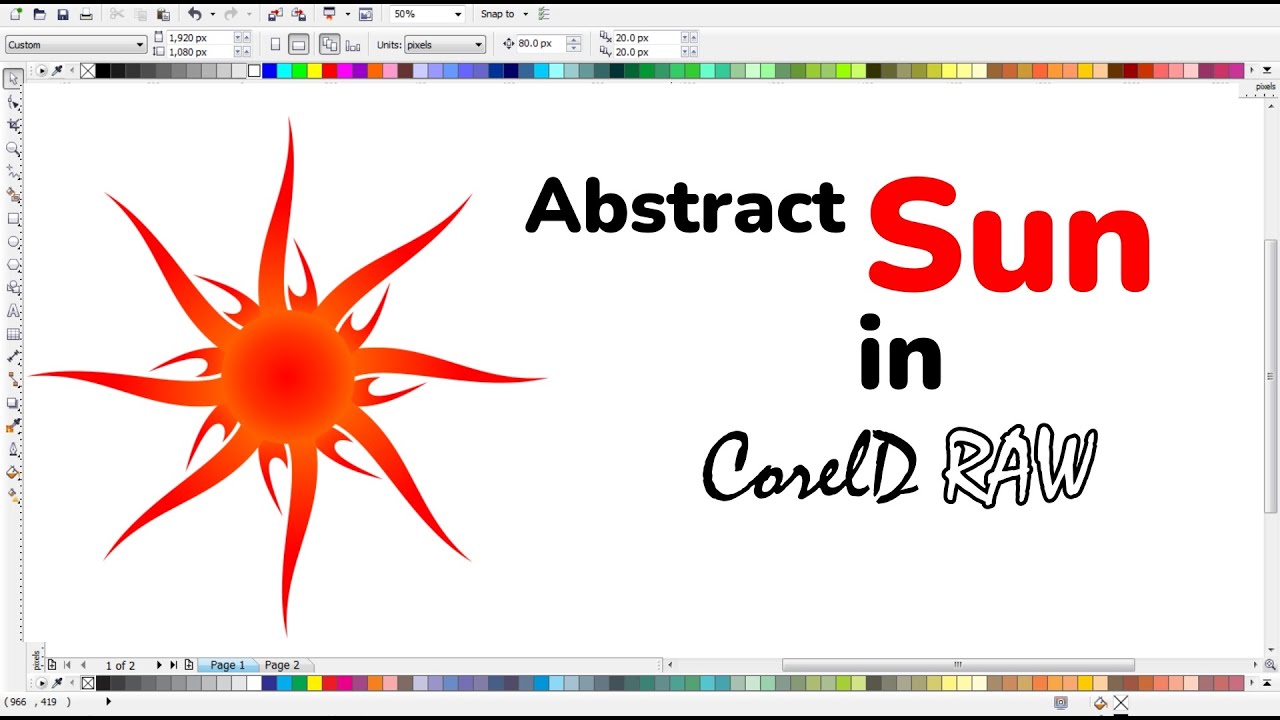Redo the last undone action
Screen dimensions: 1280x720
[x=231, y=14]
